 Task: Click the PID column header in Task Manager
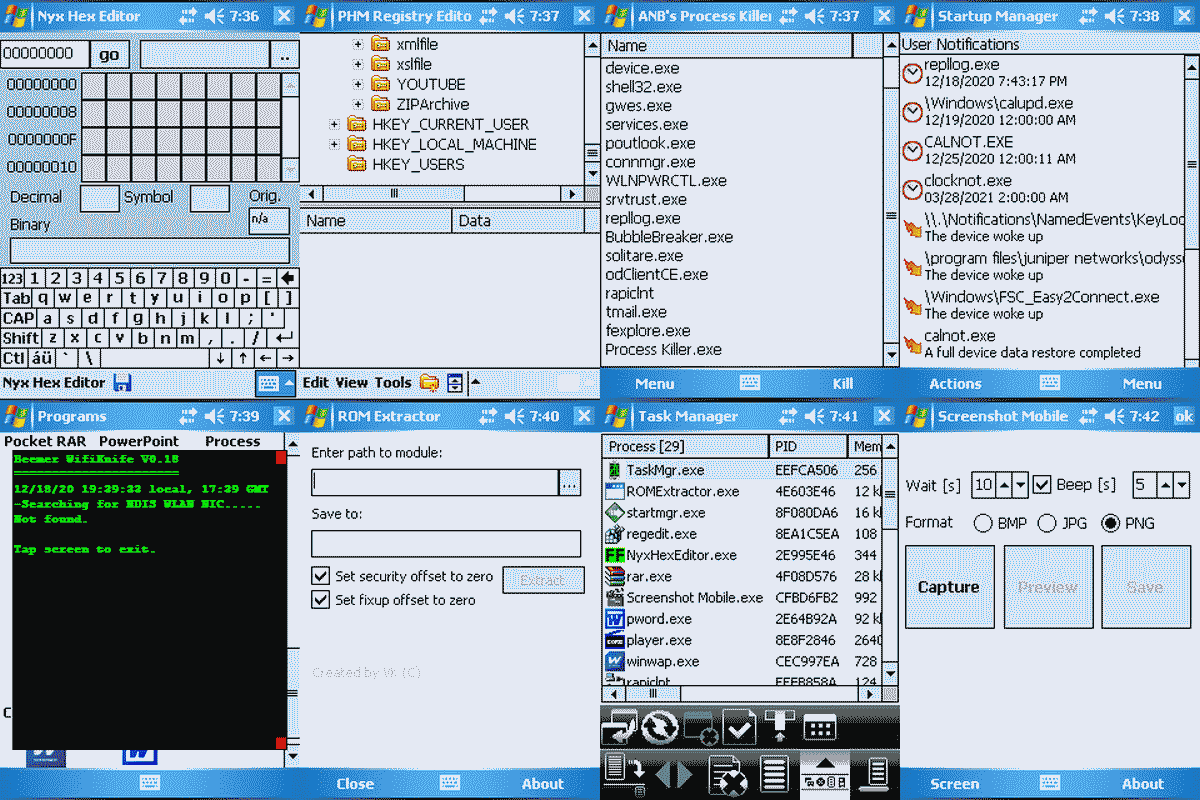point(808,446)
